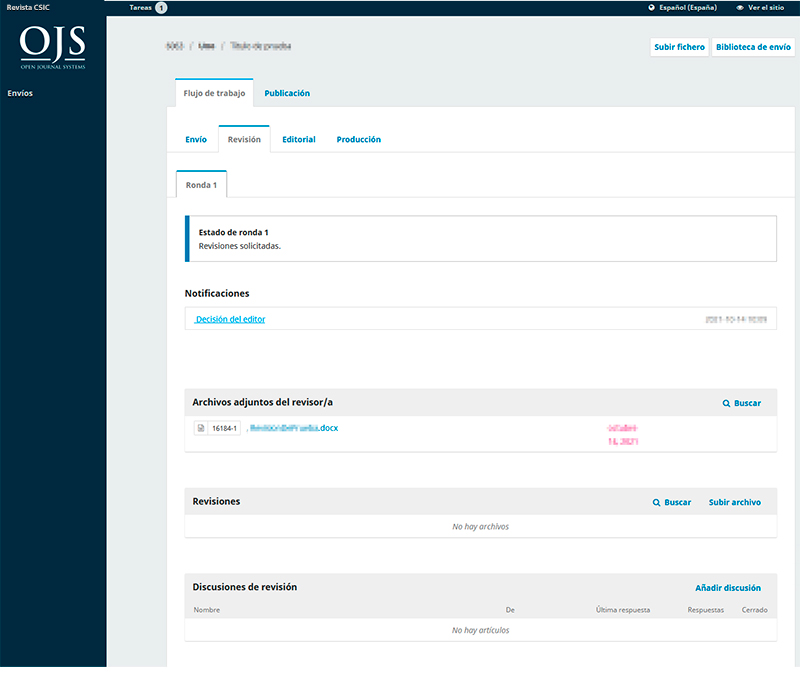Screen dimensions: 800x690
Task: Click the document icon for file 16184-1
Action: click(201, 428)
